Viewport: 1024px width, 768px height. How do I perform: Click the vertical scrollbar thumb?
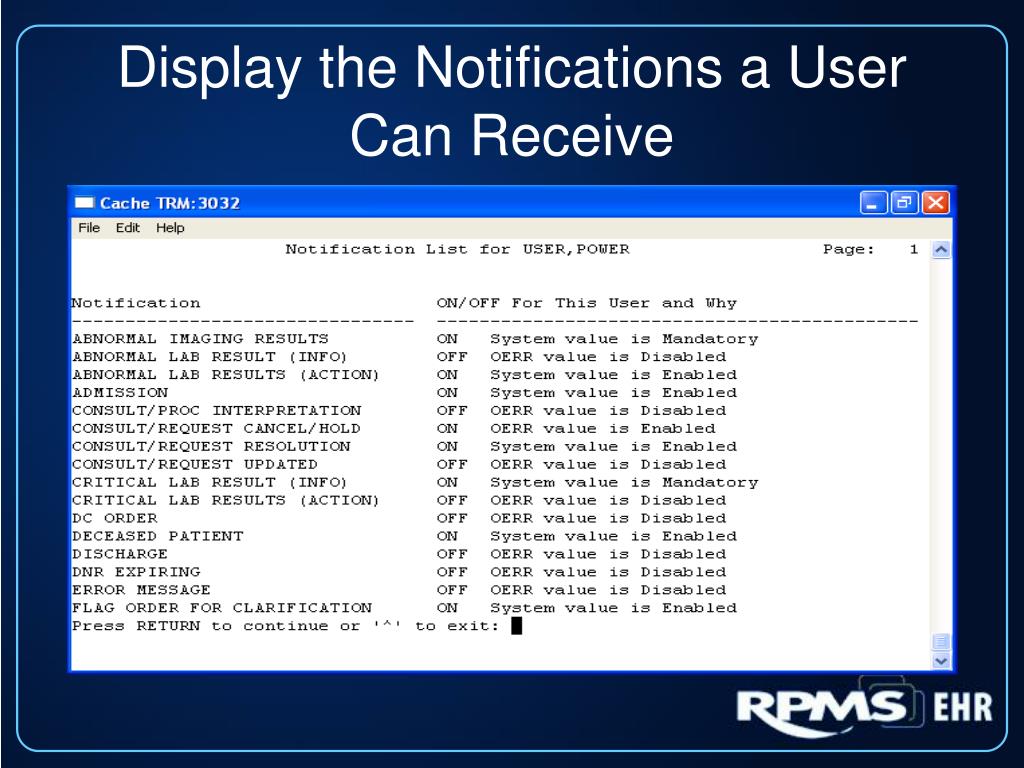point(940,641)
